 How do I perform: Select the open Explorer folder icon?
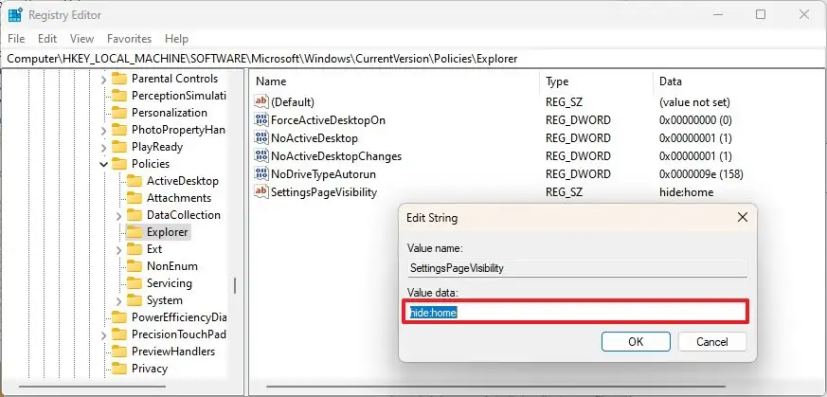(x=135, y=233)
